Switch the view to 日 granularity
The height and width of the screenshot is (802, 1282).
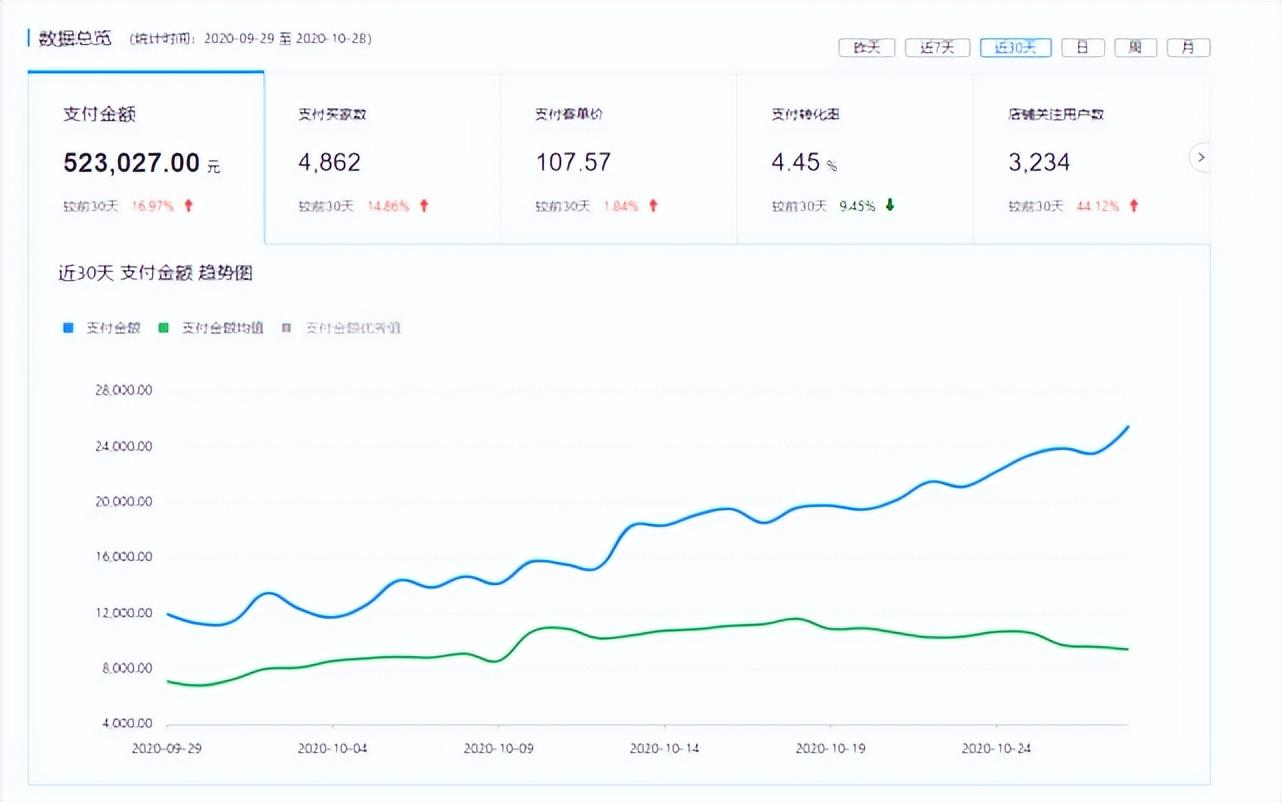point(1083,48)
